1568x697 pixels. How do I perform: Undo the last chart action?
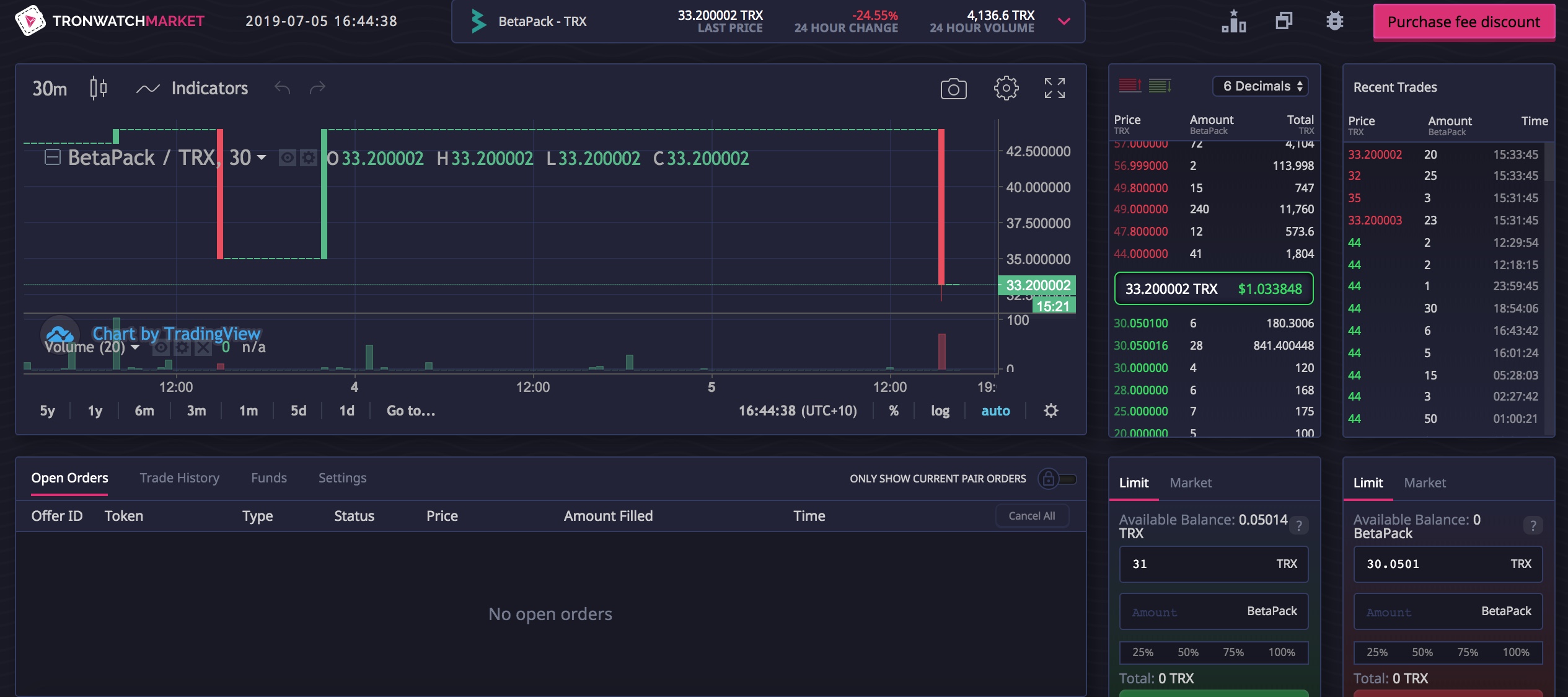pyautogui.click(x=283, y=88)
